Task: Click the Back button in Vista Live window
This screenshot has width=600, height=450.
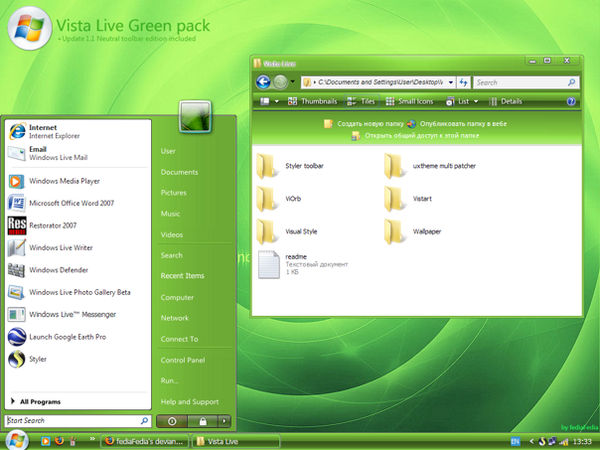Action: 263,82
